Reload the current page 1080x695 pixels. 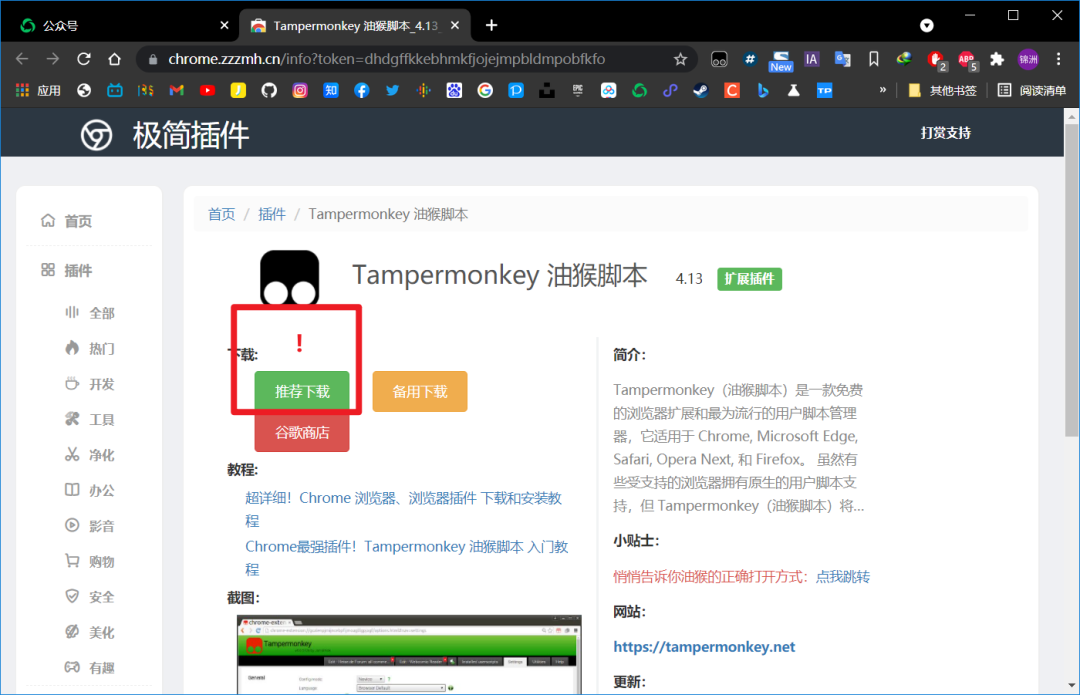[84, 59]
